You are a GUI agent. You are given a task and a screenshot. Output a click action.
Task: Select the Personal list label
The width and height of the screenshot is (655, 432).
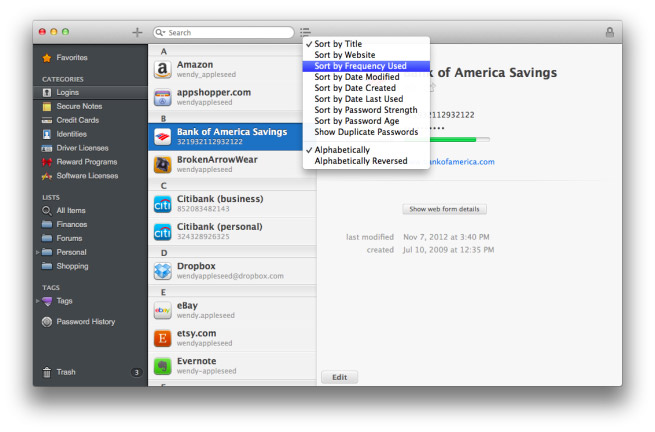(71, 252)
